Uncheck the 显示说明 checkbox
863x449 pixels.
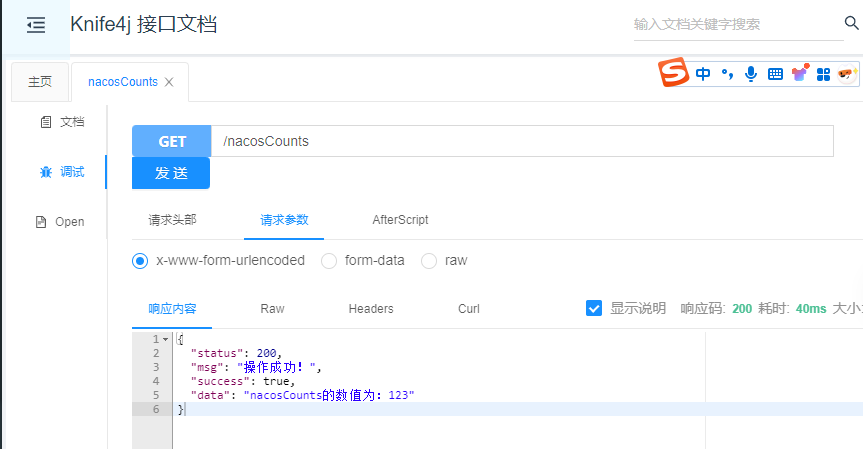coord(594,308)
